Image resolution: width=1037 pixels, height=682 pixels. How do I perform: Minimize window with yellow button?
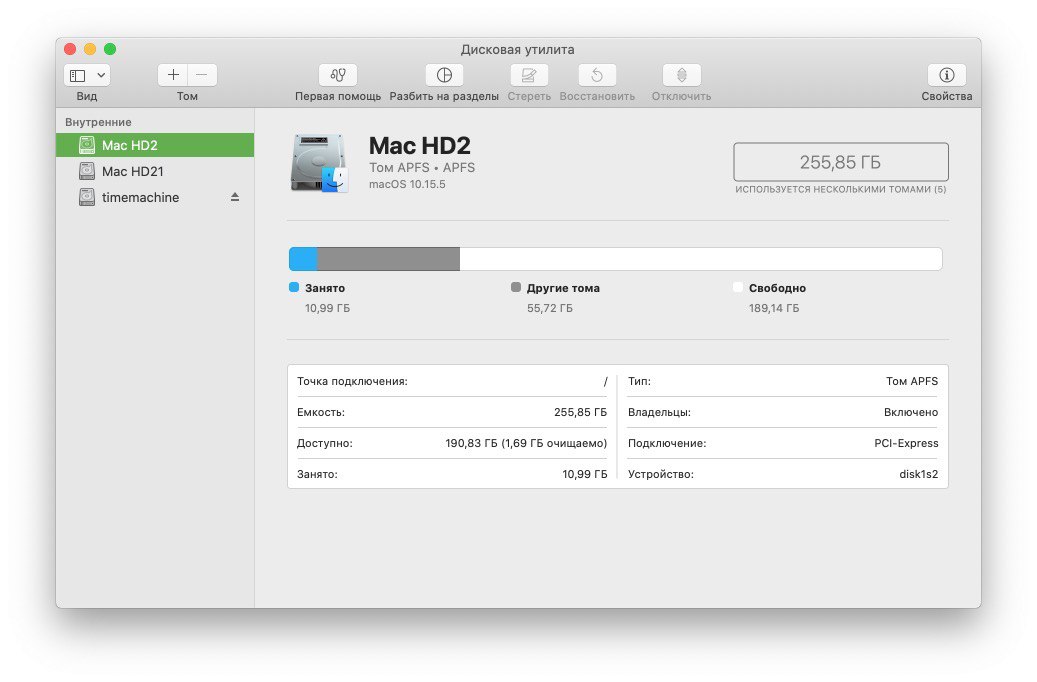click(90, 49)
